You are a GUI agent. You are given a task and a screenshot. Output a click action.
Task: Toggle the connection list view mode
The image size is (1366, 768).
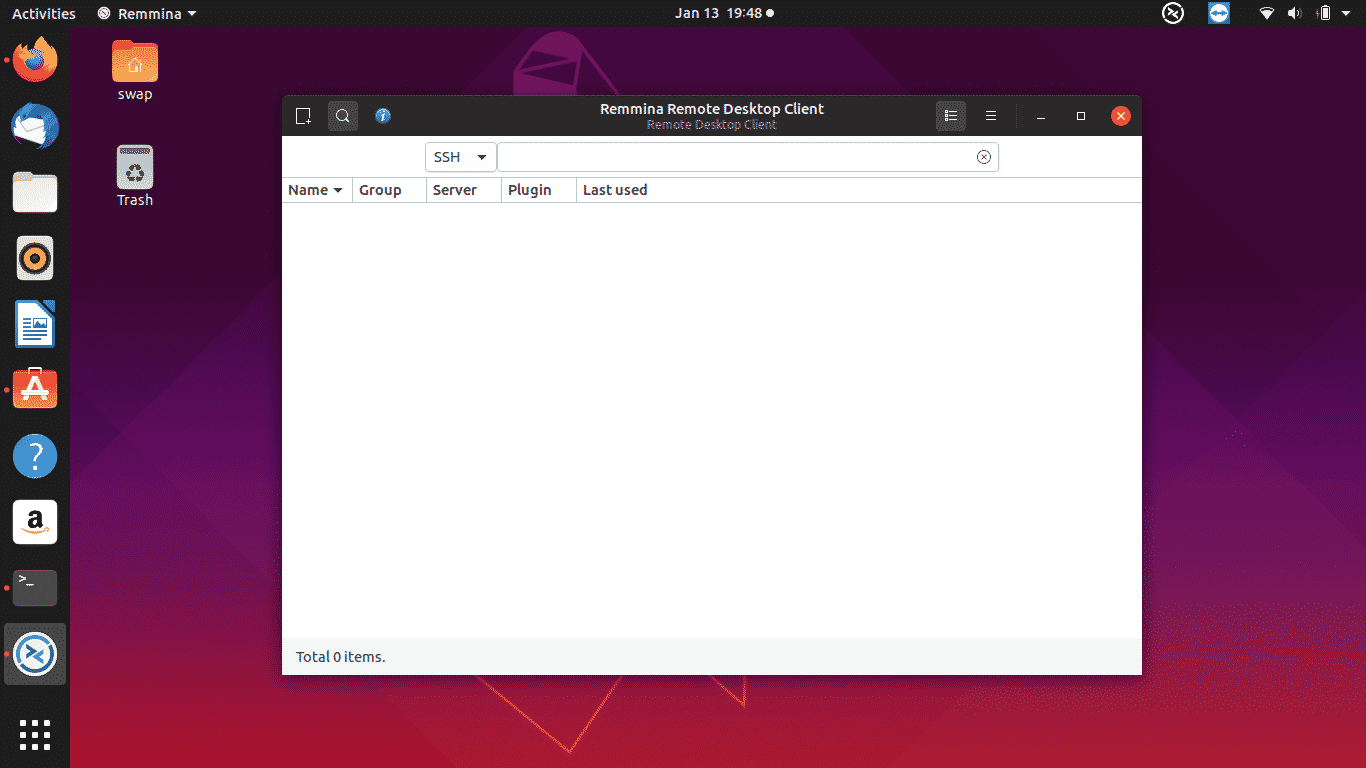pyautogui.click(x=950, y=115)
